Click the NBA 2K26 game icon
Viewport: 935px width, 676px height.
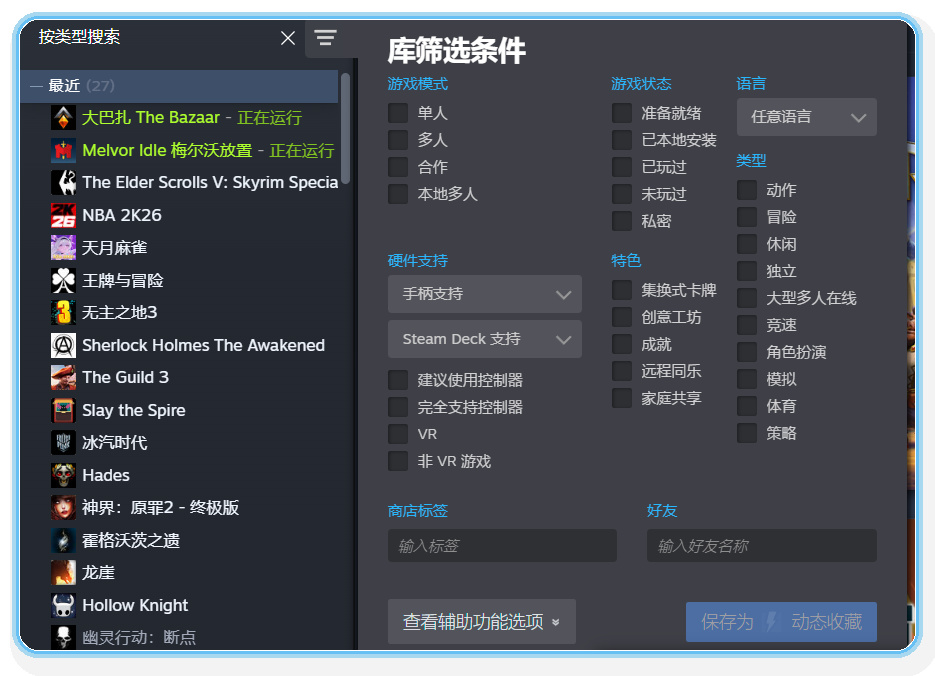tap(63, 215)
